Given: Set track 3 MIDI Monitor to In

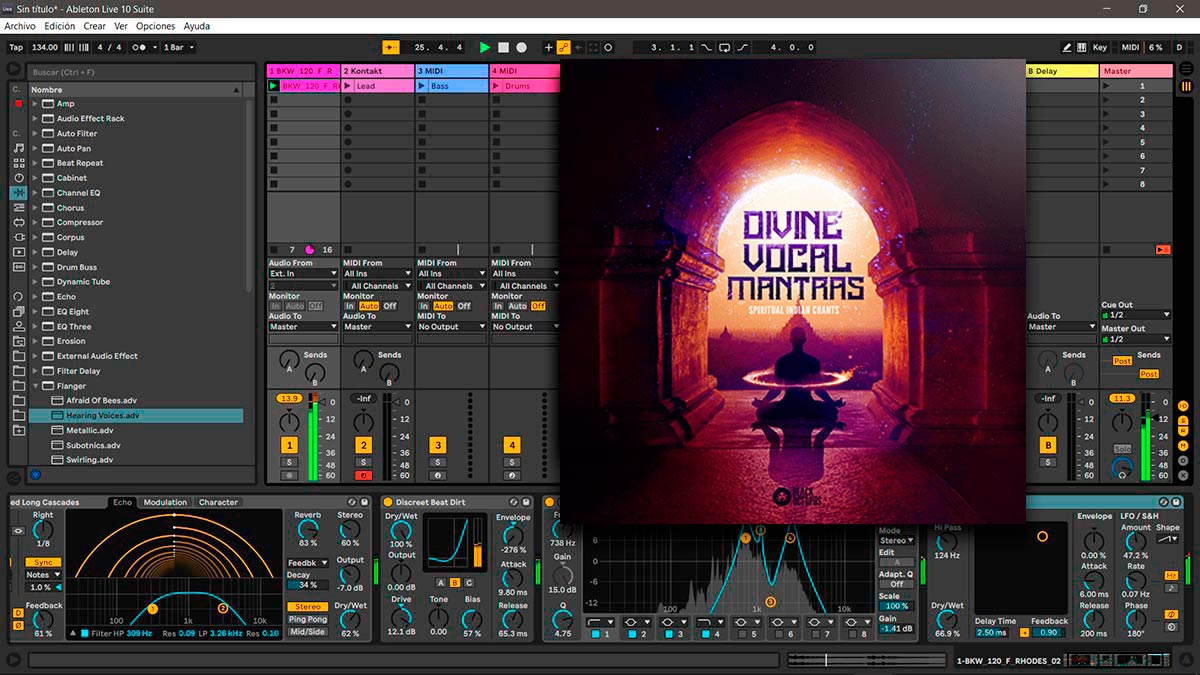Looking at the screenshot, I should 424,306.
